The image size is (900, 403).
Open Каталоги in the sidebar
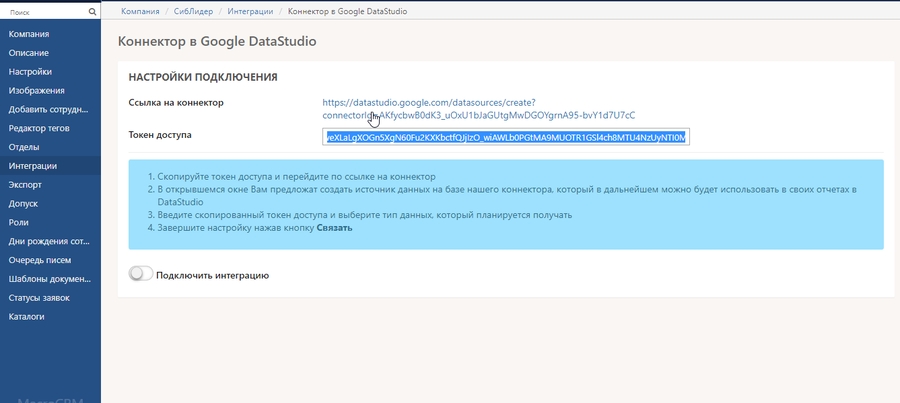pyautogui.click(x=27, y=317)
